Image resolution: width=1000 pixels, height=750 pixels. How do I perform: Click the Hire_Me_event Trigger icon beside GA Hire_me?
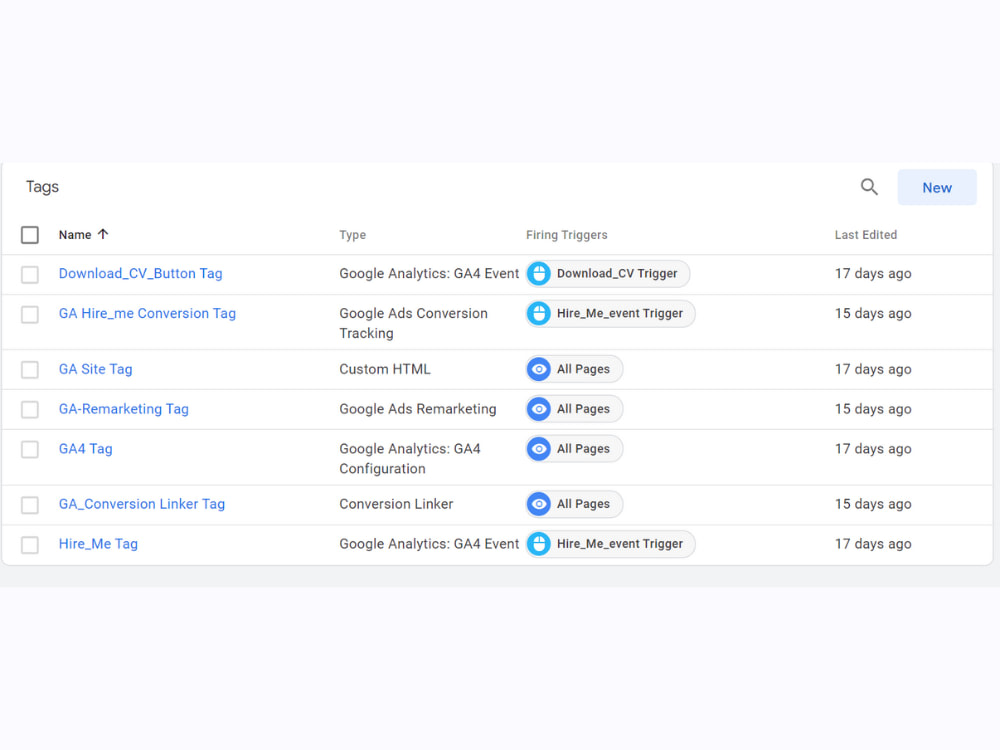538,313
